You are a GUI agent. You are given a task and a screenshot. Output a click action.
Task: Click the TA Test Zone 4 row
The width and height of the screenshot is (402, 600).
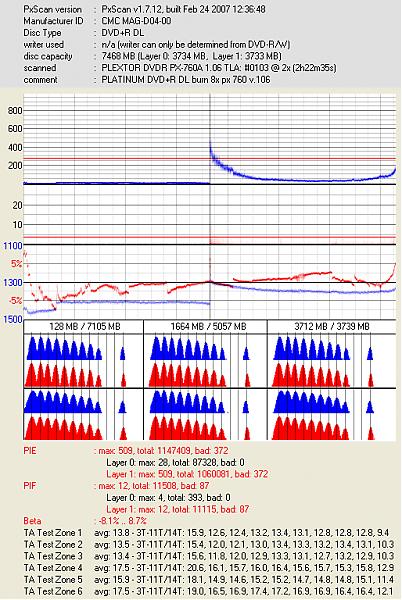(209, 568)
